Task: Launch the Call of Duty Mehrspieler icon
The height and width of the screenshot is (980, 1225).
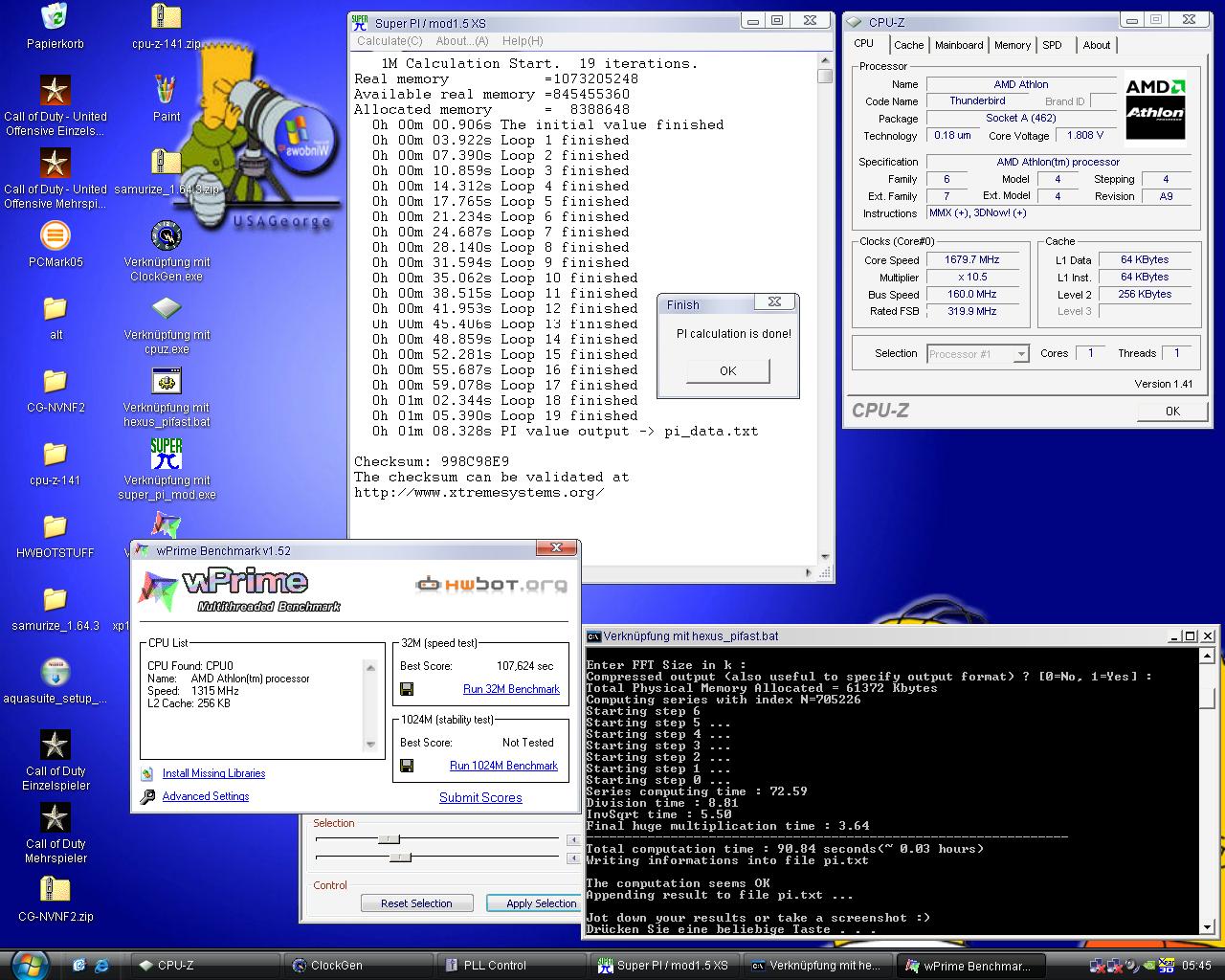Action: click(56, 817)
